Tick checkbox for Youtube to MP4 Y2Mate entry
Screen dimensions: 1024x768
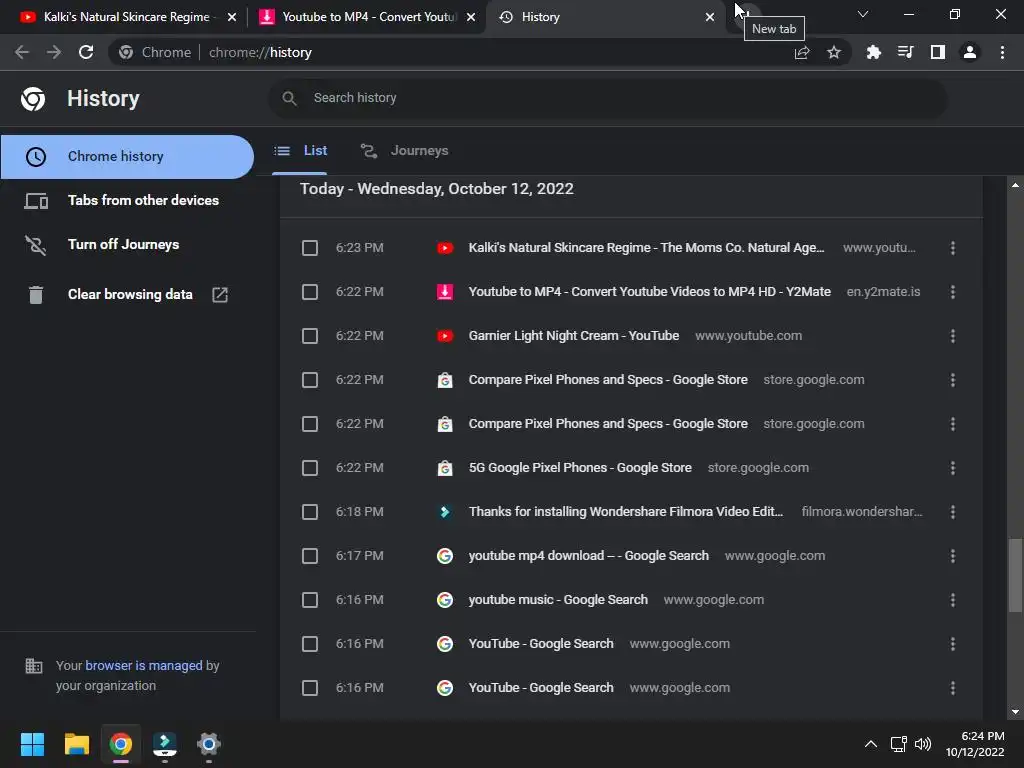[310, 292]
